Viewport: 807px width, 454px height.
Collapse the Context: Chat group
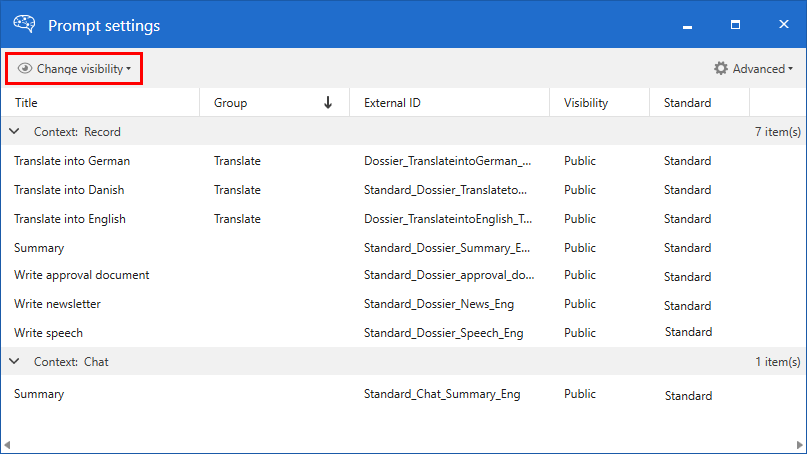coord(14,361)
